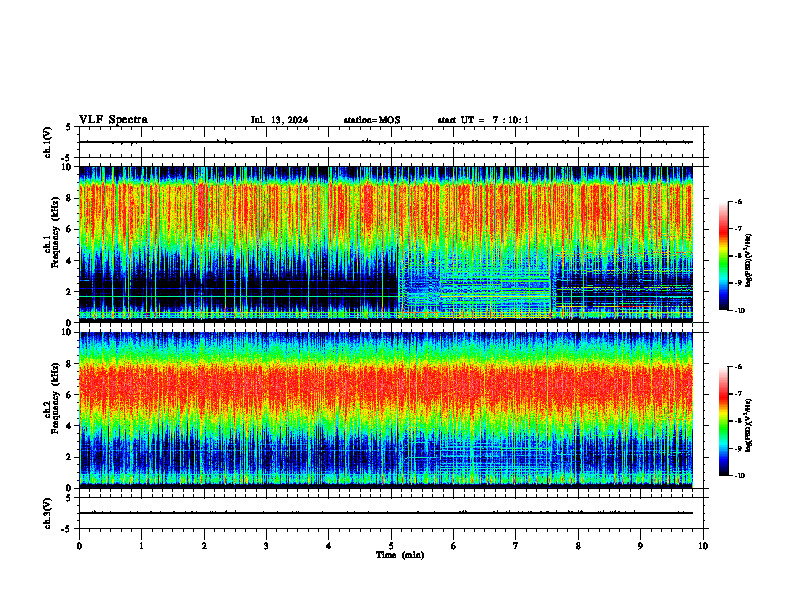
Task: Click the 'Time (min)' axis label
Action: pos(400,555)
